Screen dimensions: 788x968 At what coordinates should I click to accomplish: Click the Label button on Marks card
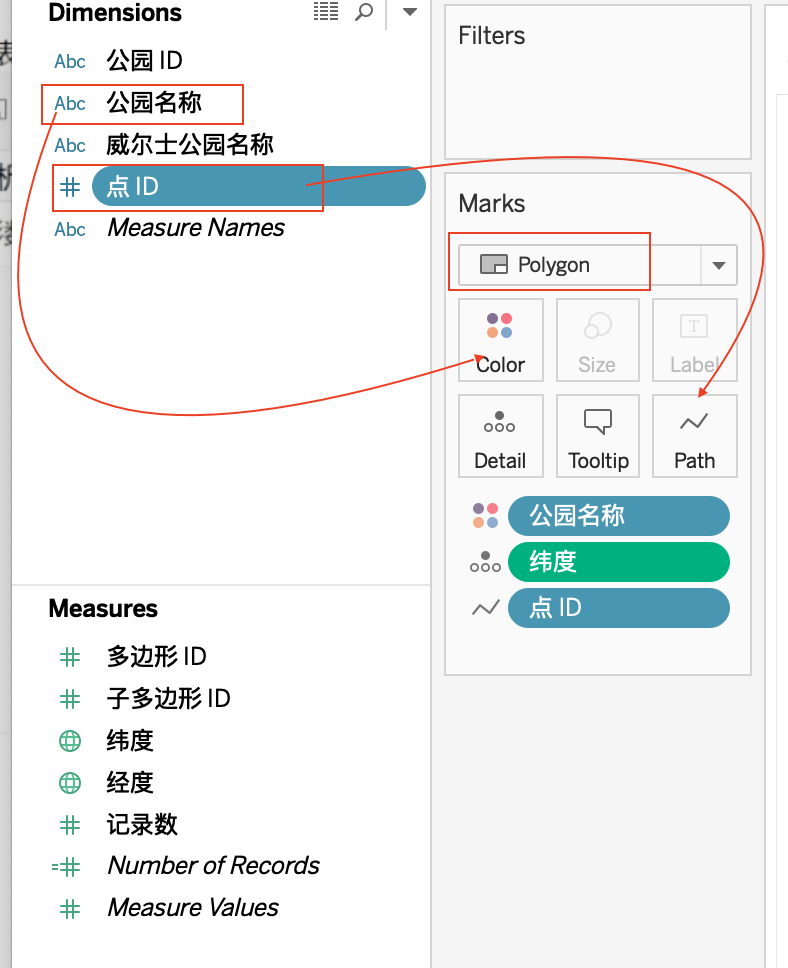[695, 340]
